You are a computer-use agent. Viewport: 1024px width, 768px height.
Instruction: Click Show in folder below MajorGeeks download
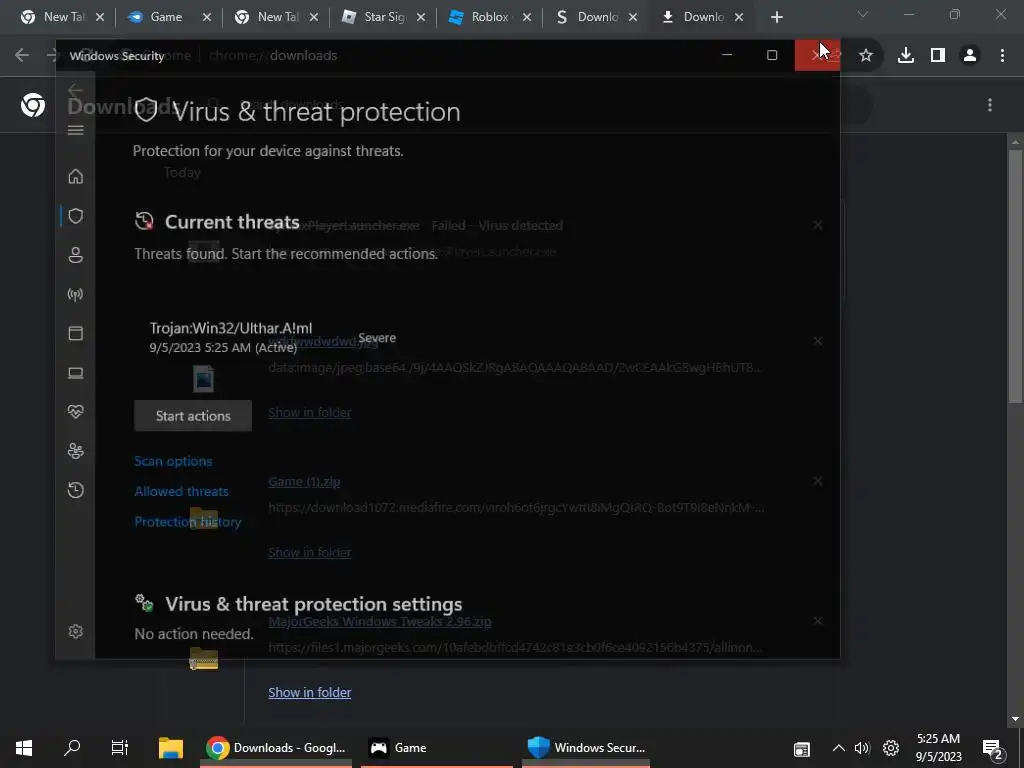click(x=310, y=692)
